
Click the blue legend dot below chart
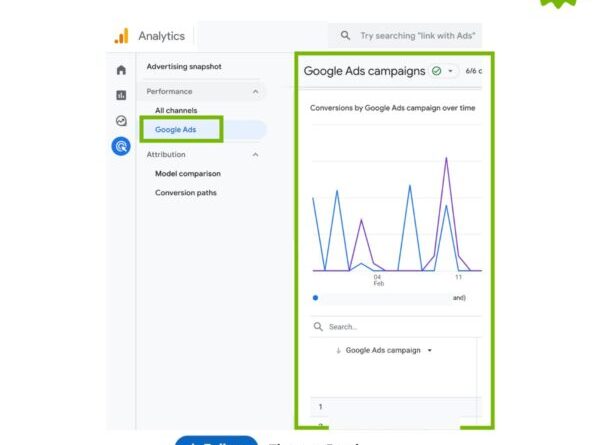pos(315,298)
